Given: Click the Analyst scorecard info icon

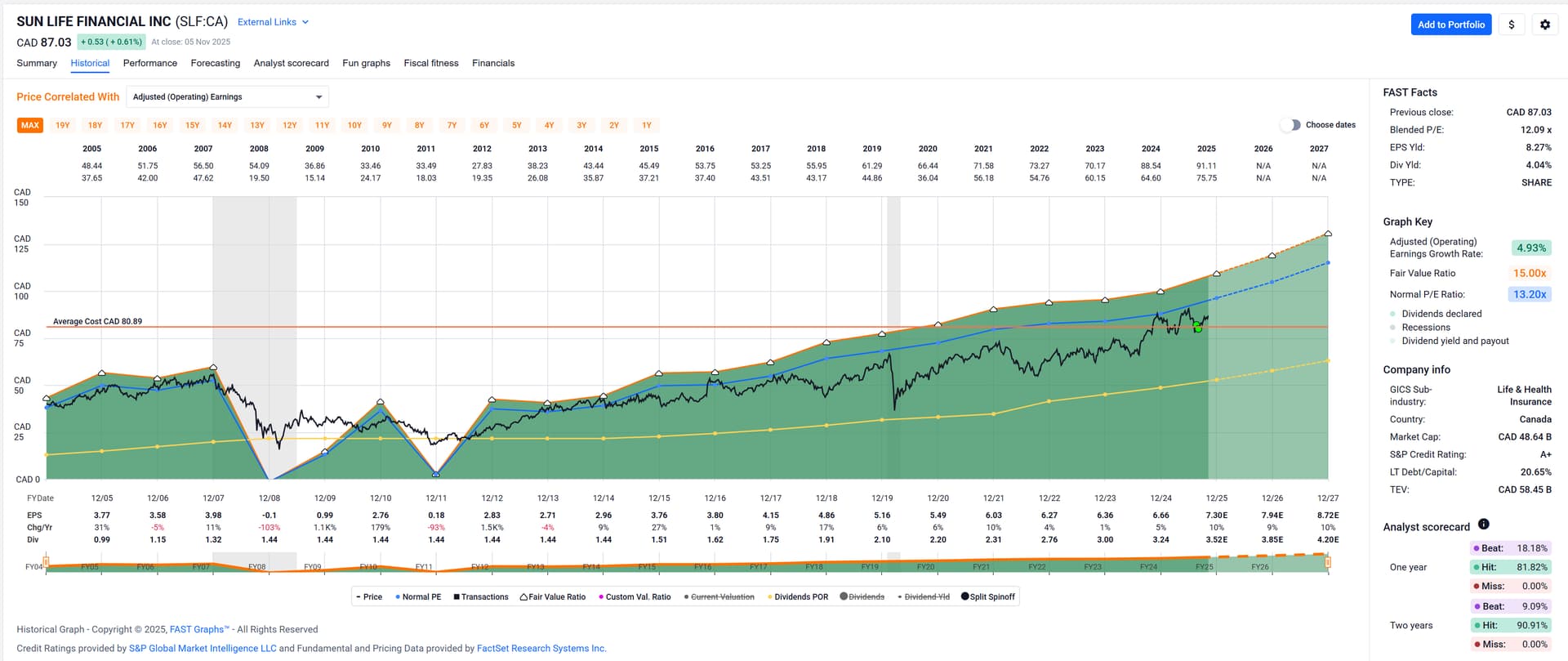Looking at the screenshot, I should (1483, 525).
